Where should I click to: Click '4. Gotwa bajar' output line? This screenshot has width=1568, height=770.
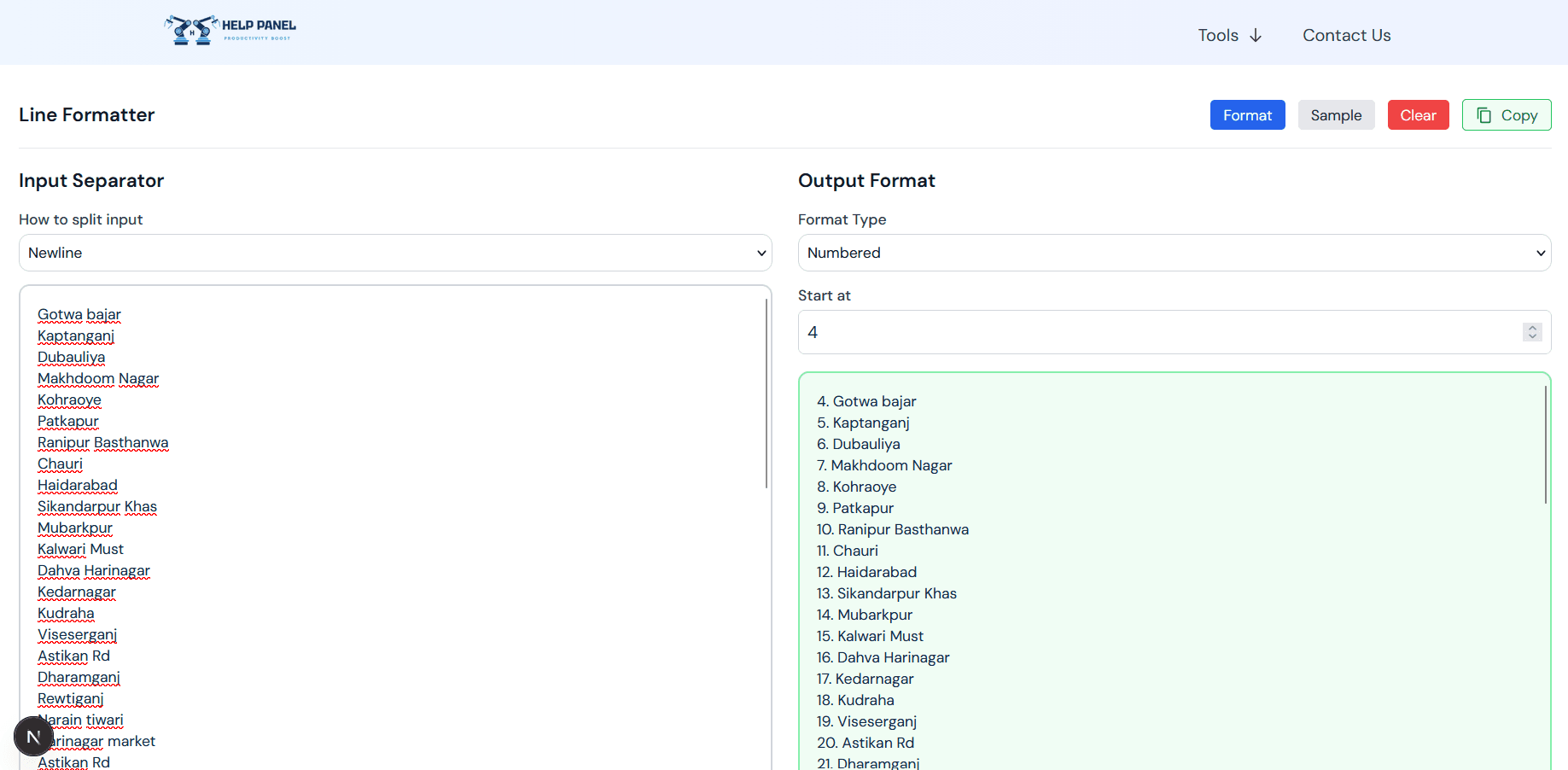pos(866,401)
